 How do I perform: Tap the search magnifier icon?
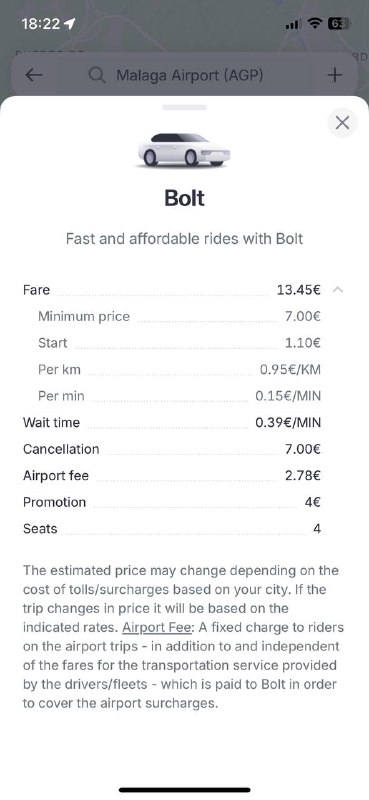[96, 76]
